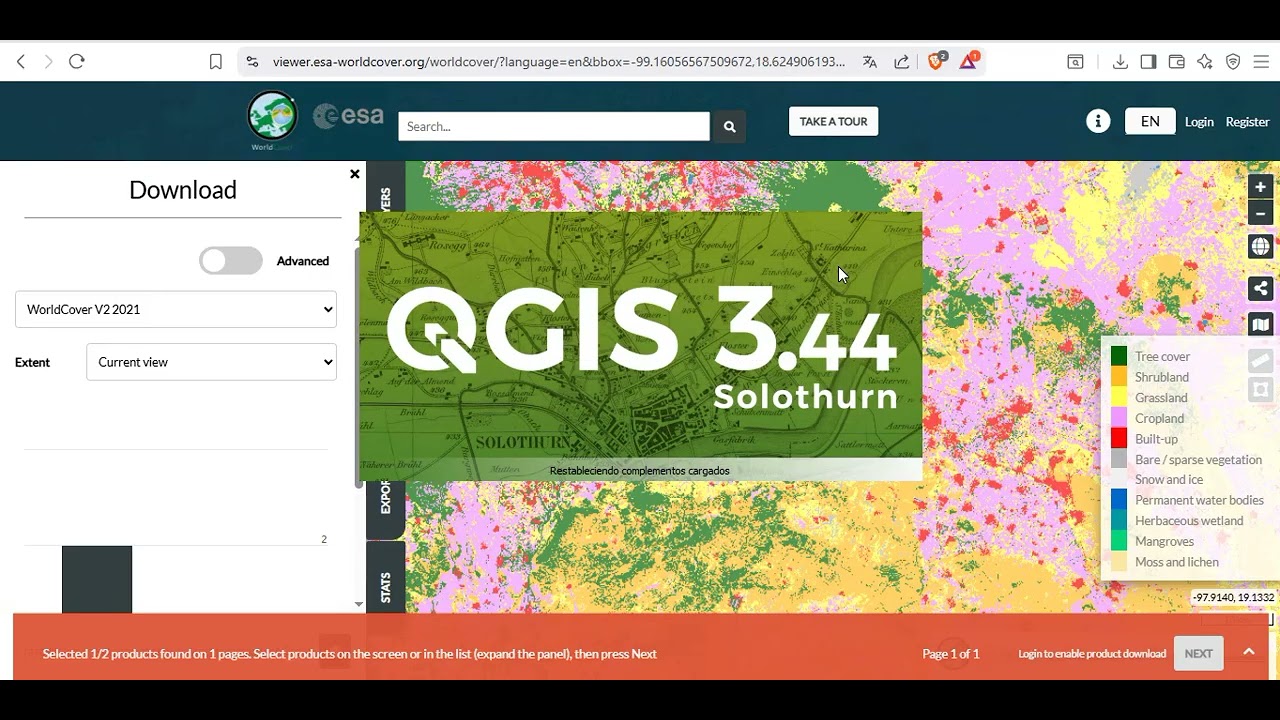The height and width of the screenshot is (720, 1280).
Task: Click the Grassland legend label
Action: 1161,398
